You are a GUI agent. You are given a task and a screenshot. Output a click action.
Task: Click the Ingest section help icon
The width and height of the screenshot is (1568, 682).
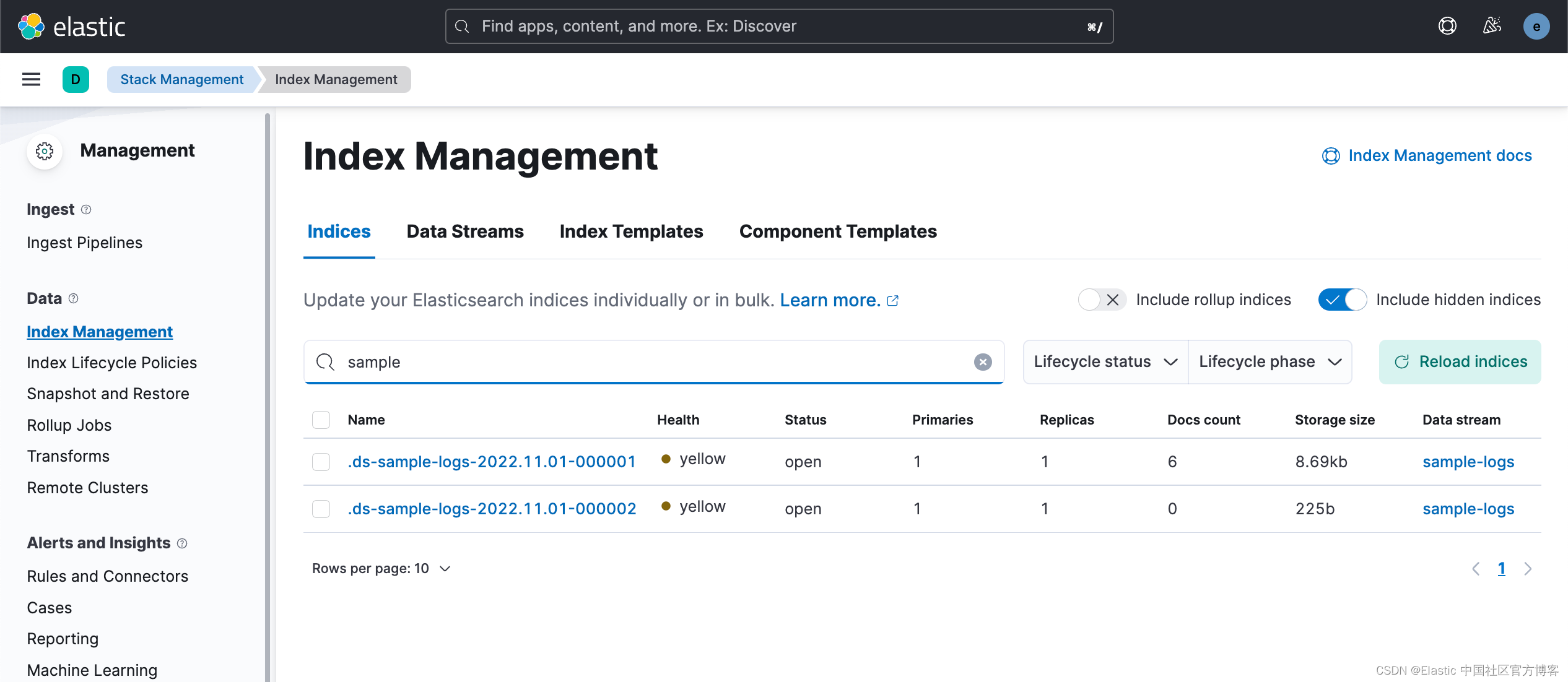(86, 210)
